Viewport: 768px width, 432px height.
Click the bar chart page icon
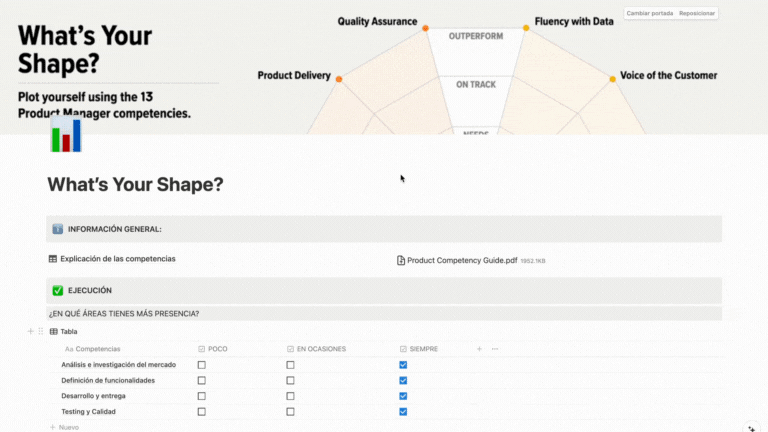pos(66,135)
